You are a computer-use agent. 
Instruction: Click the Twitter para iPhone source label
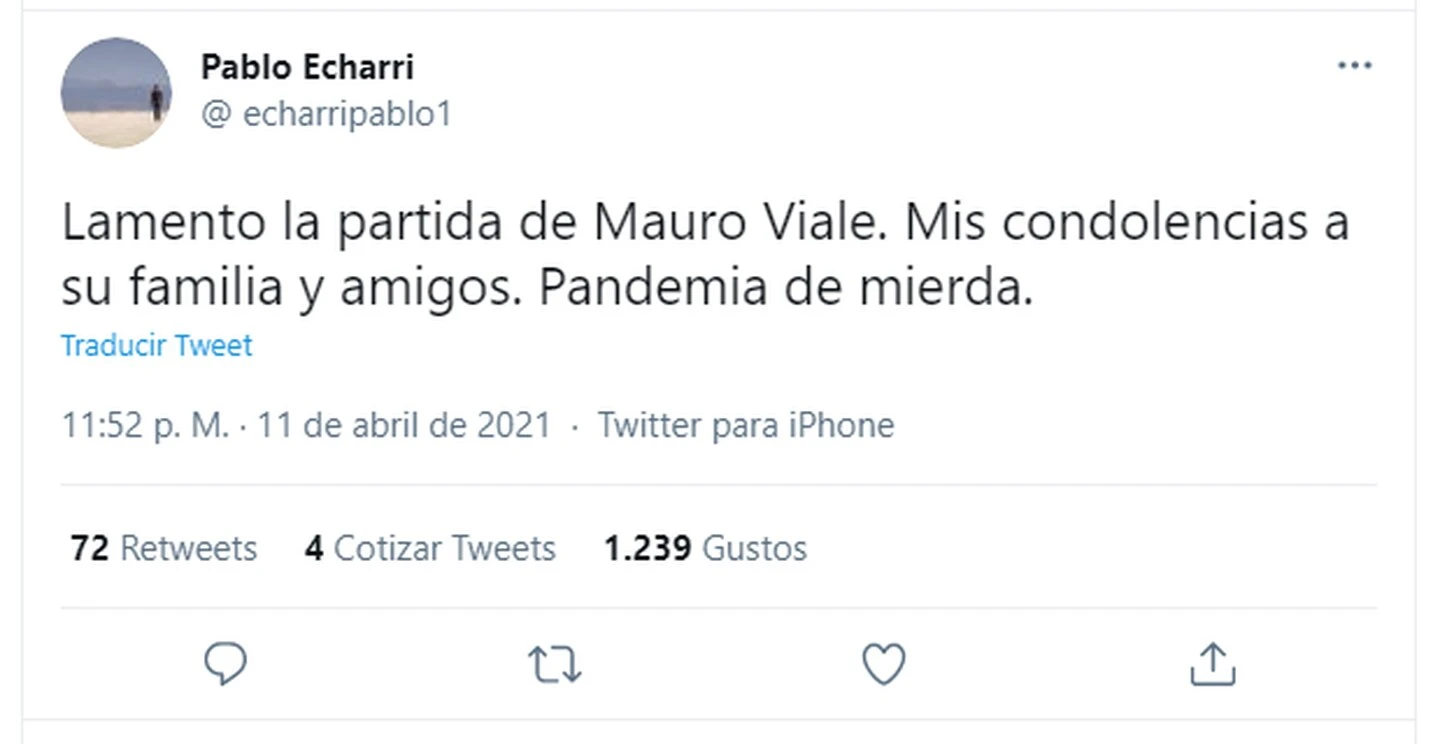pyautogui.click(x=746, y=425)
